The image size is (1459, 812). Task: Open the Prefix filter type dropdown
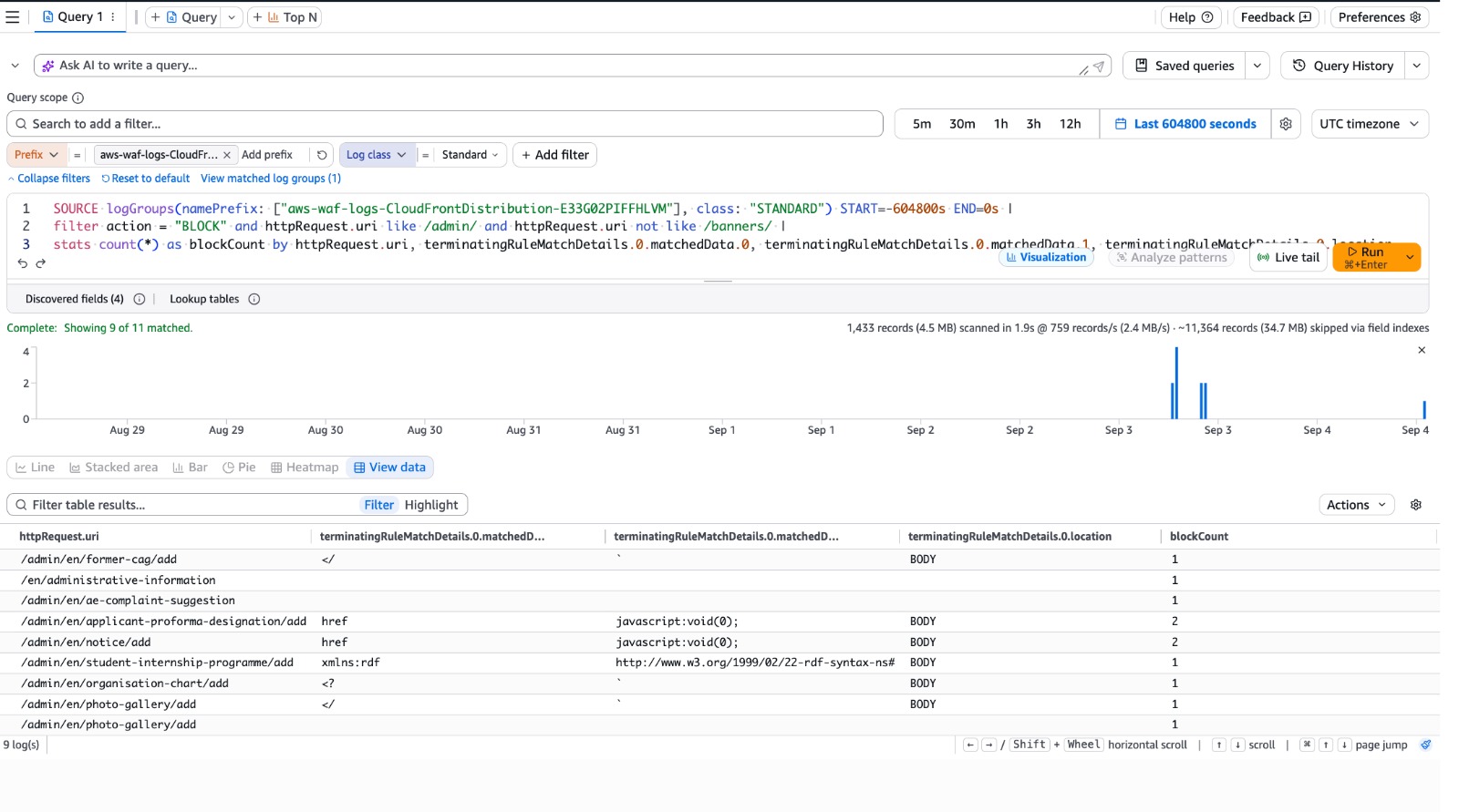coord(36,155)
